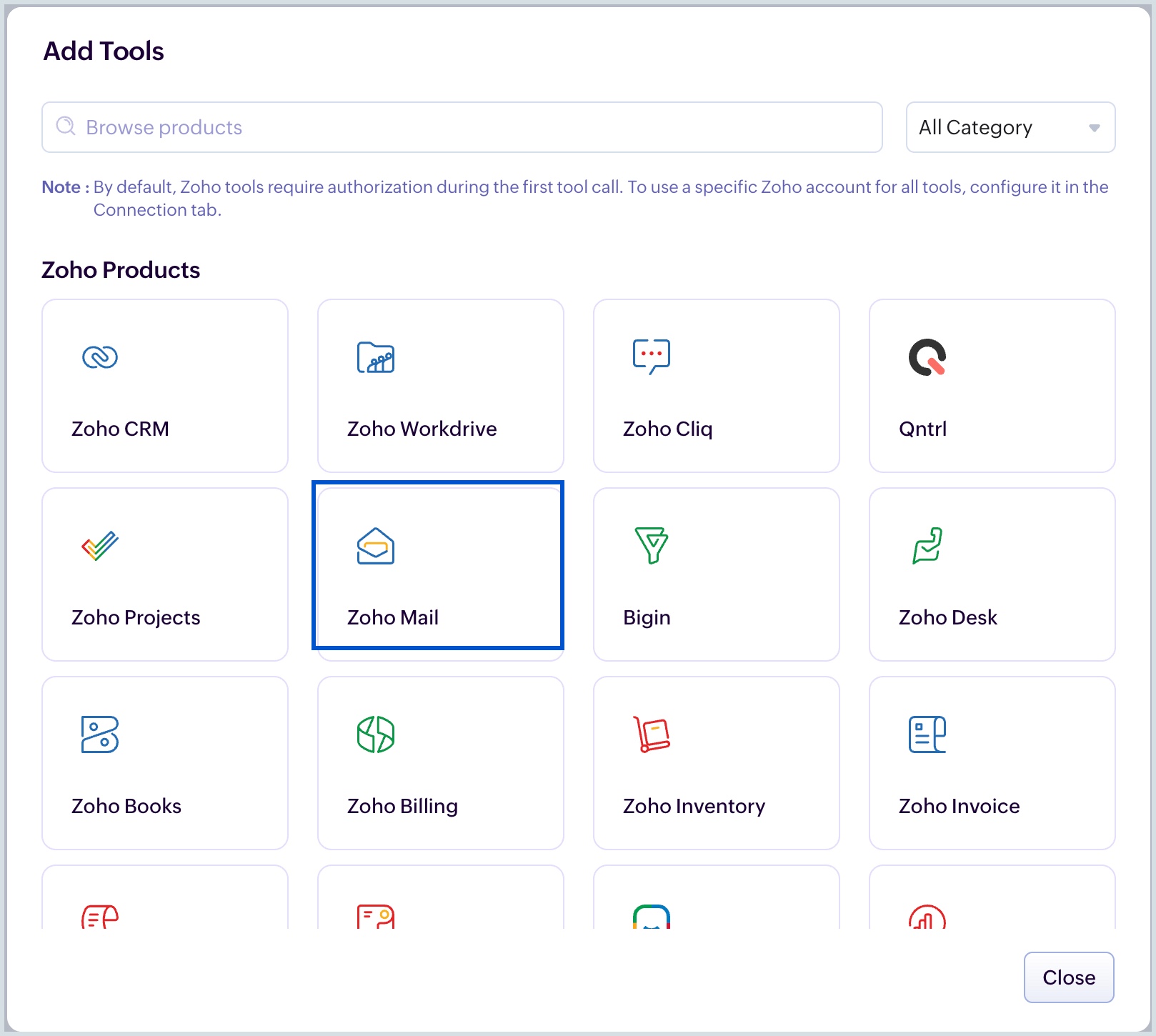The image size is (1156, 1036).
Task: Click the Zoho Invoice document icon
Action: coord(927,734)
